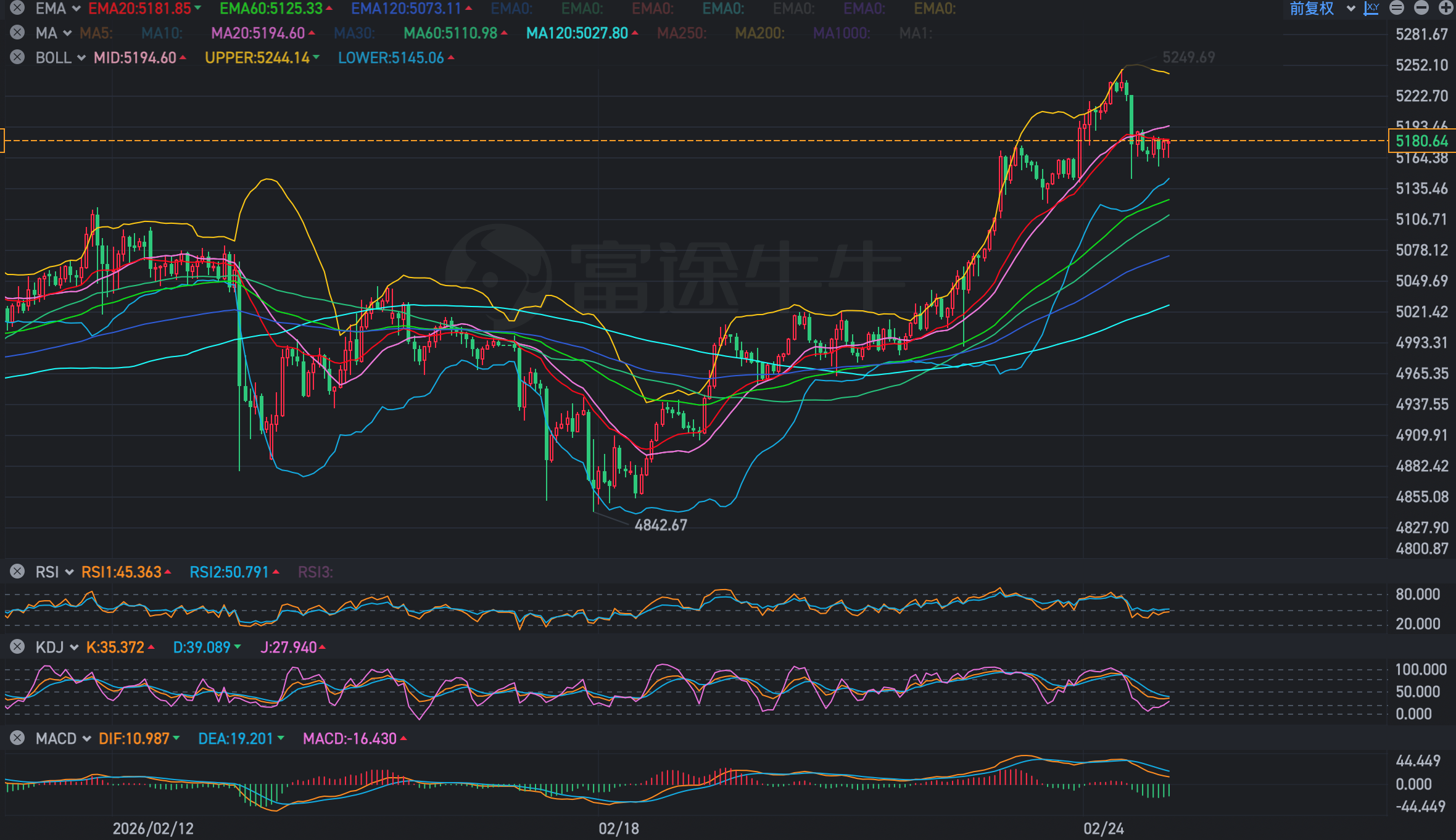Click the RSI2 value label
Screen dimensions: 1456x840
coord(229,572)
